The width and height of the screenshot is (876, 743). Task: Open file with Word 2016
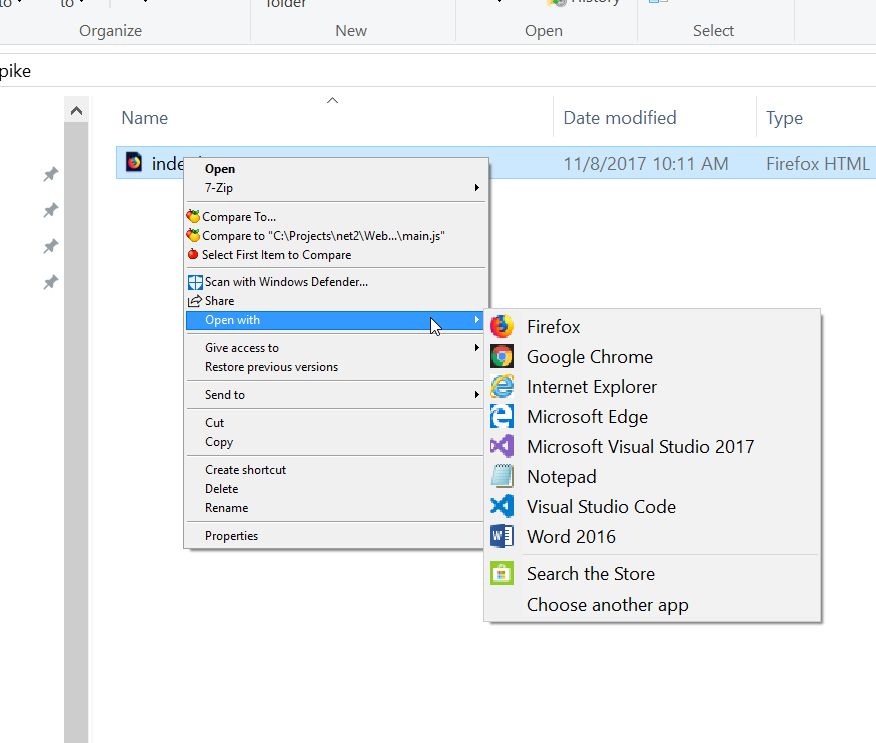point(652,536)
